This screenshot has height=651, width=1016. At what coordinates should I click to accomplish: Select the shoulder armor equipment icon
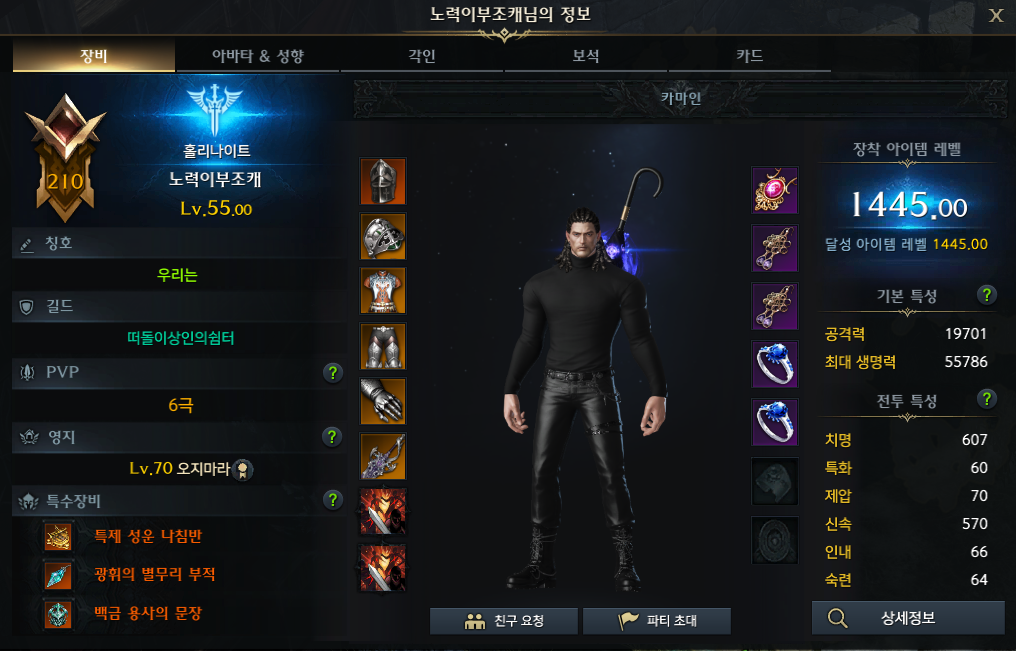pos(383,236)
